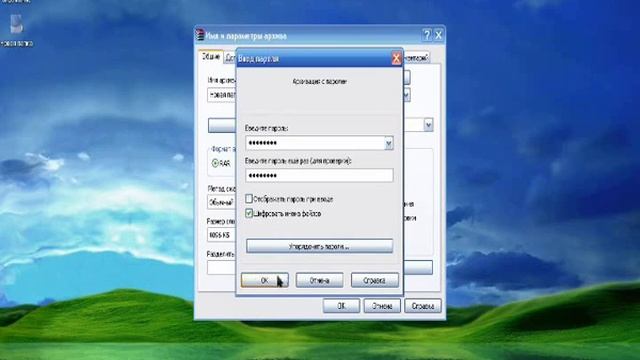Choose the RAR archive format radio button
Image resolution: width=640 pixels, height=360 pixels.
tap(215, 163)
